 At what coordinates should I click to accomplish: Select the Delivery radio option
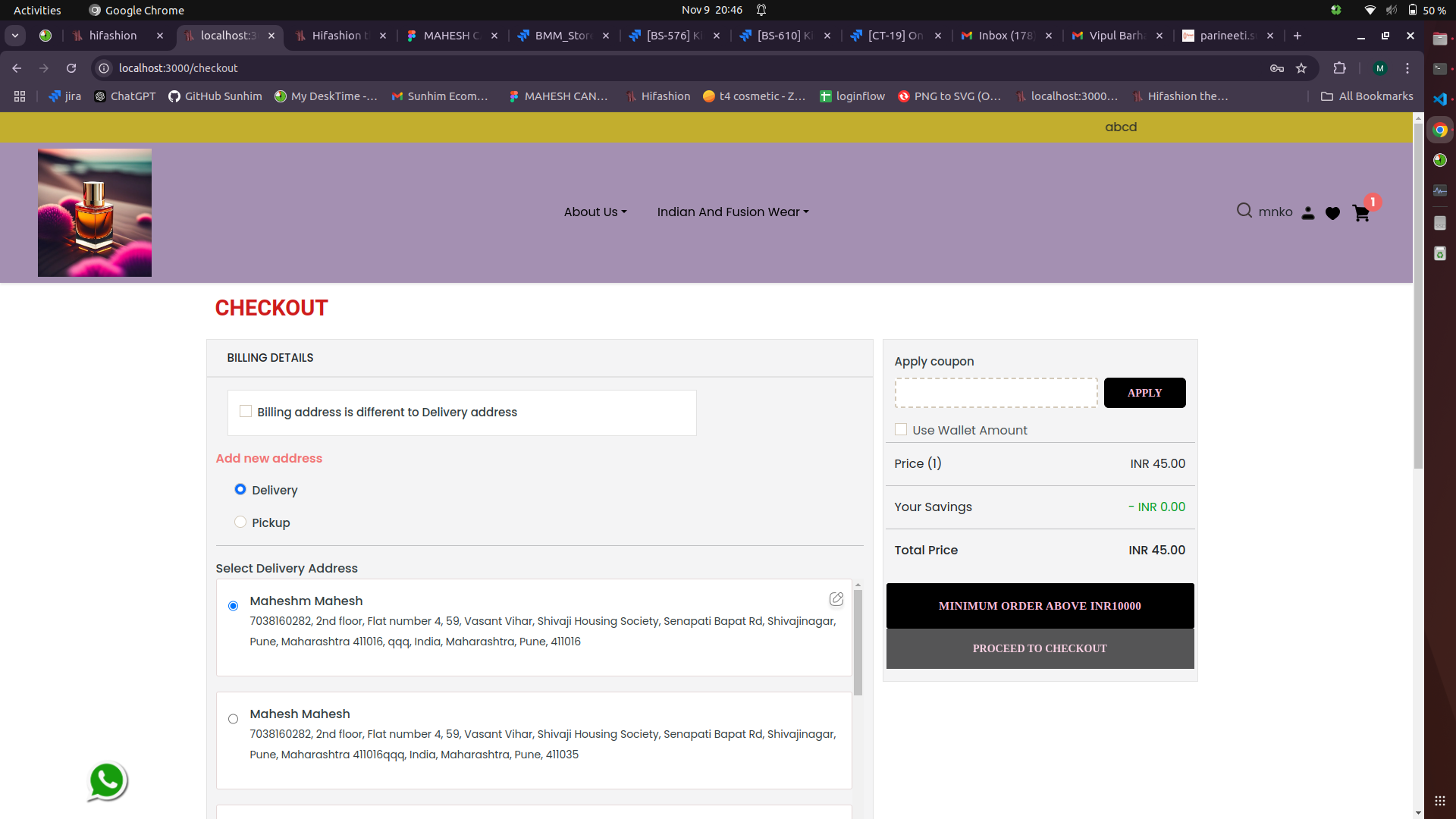(240, 489)
